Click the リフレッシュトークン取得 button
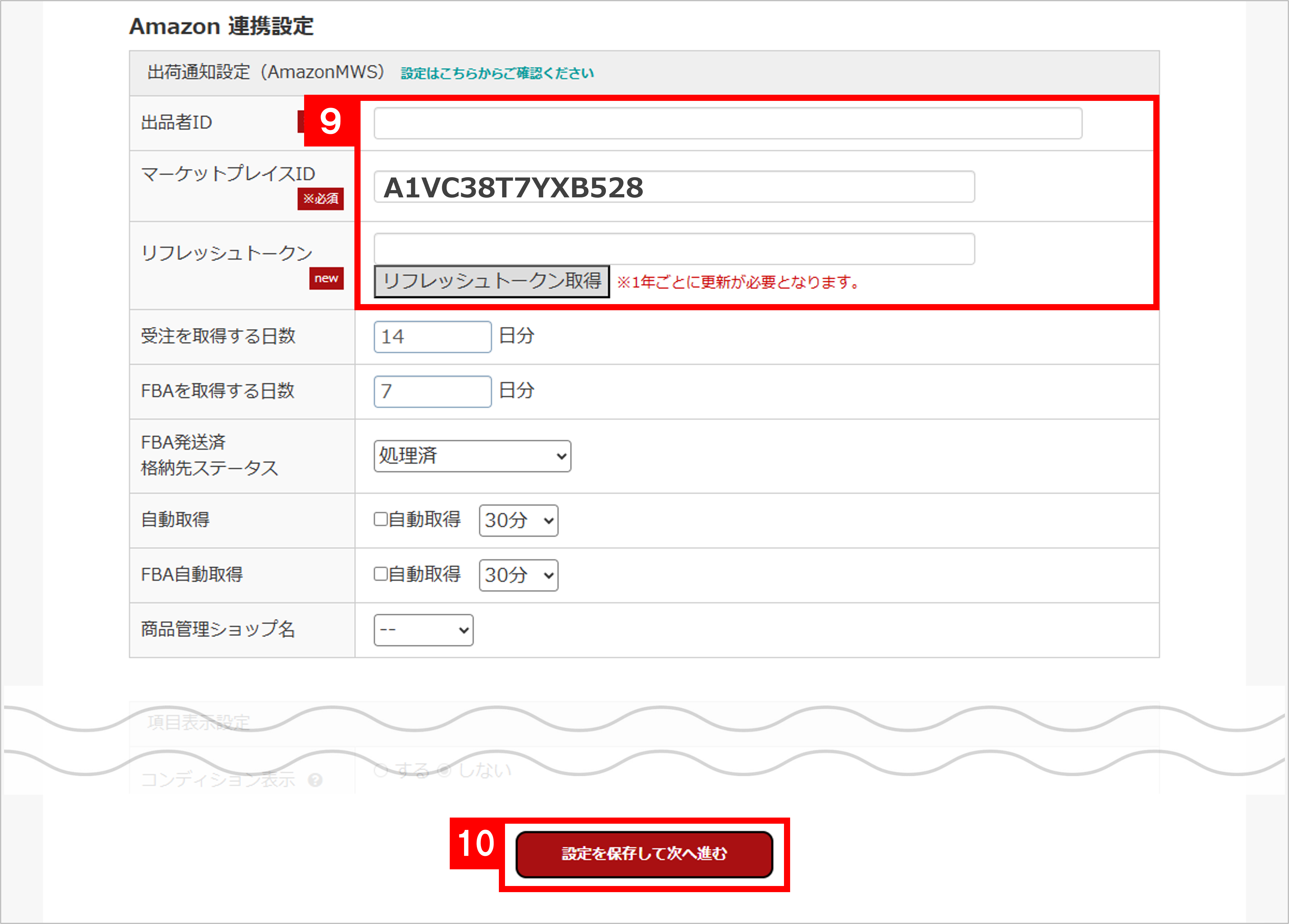 (492, 281)
